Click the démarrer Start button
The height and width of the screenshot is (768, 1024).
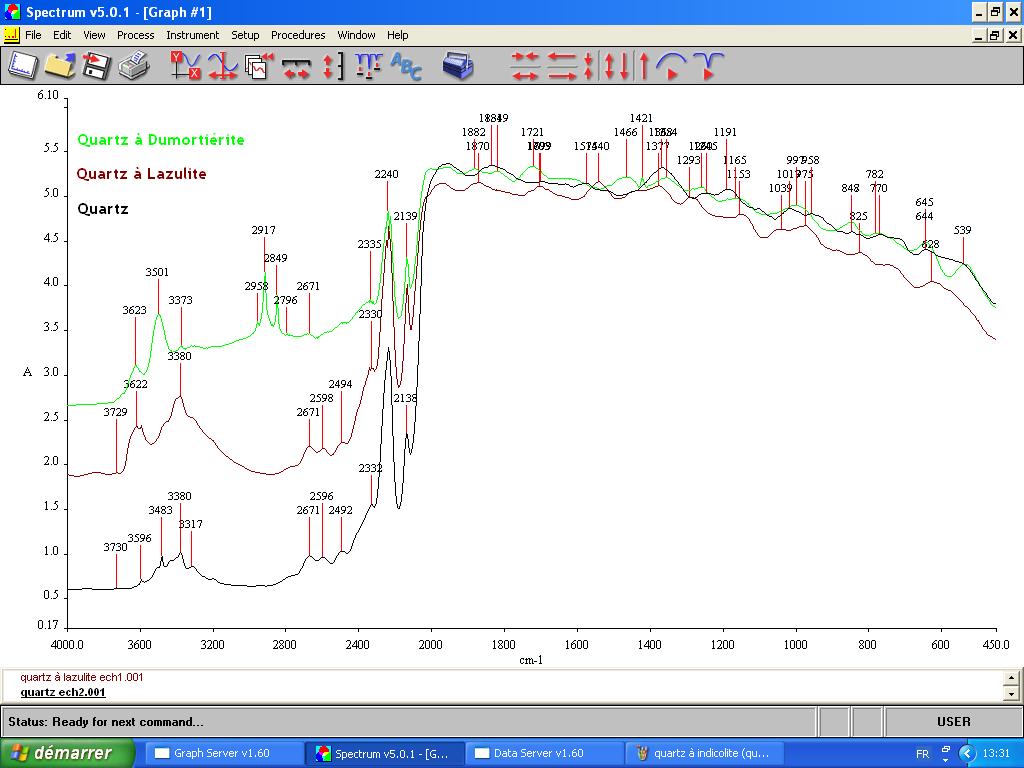pyautogui.click(x=58, y=753)
